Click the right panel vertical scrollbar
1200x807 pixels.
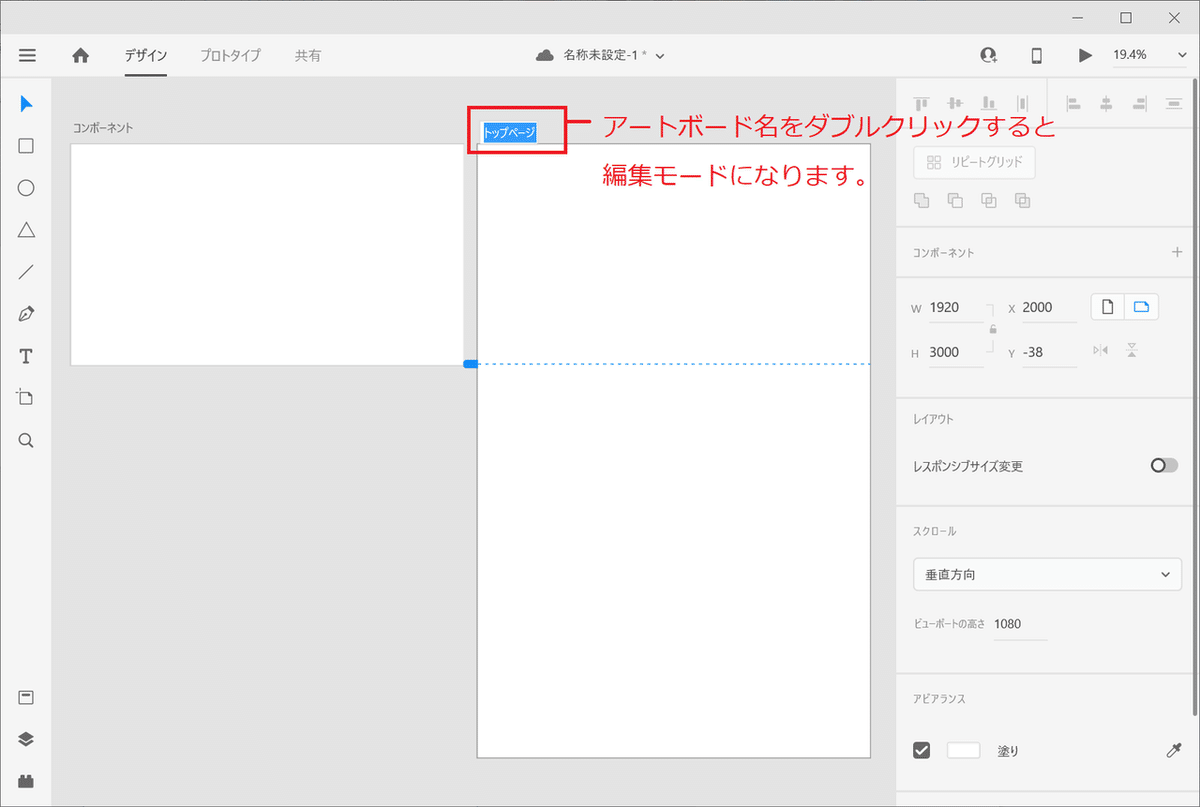coord(1196,398)
